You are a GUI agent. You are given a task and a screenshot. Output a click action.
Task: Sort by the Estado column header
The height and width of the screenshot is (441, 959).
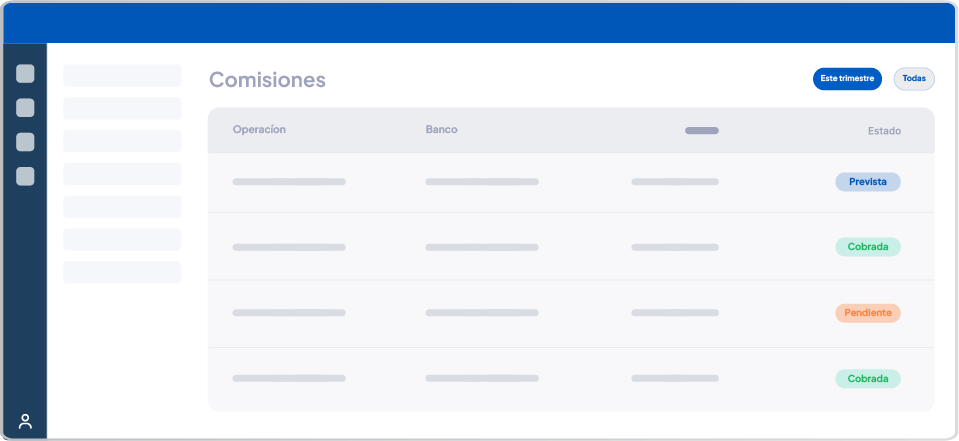click(x=884, y=131)
